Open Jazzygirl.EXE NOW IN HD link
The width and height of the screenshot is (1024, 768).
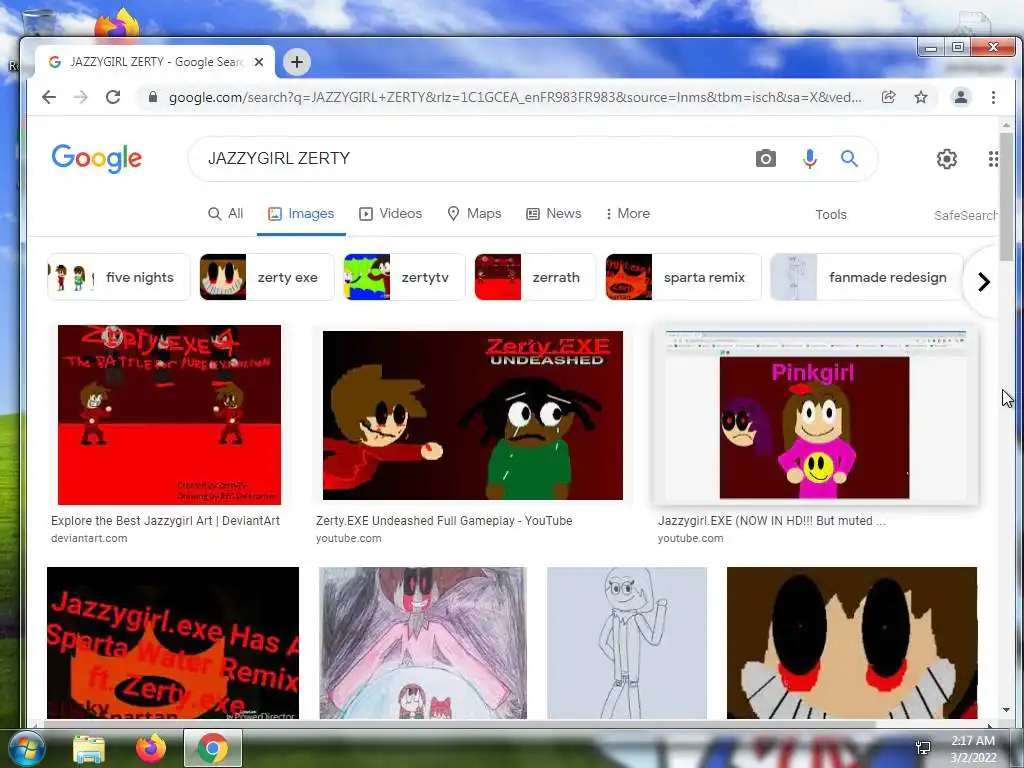771,520
